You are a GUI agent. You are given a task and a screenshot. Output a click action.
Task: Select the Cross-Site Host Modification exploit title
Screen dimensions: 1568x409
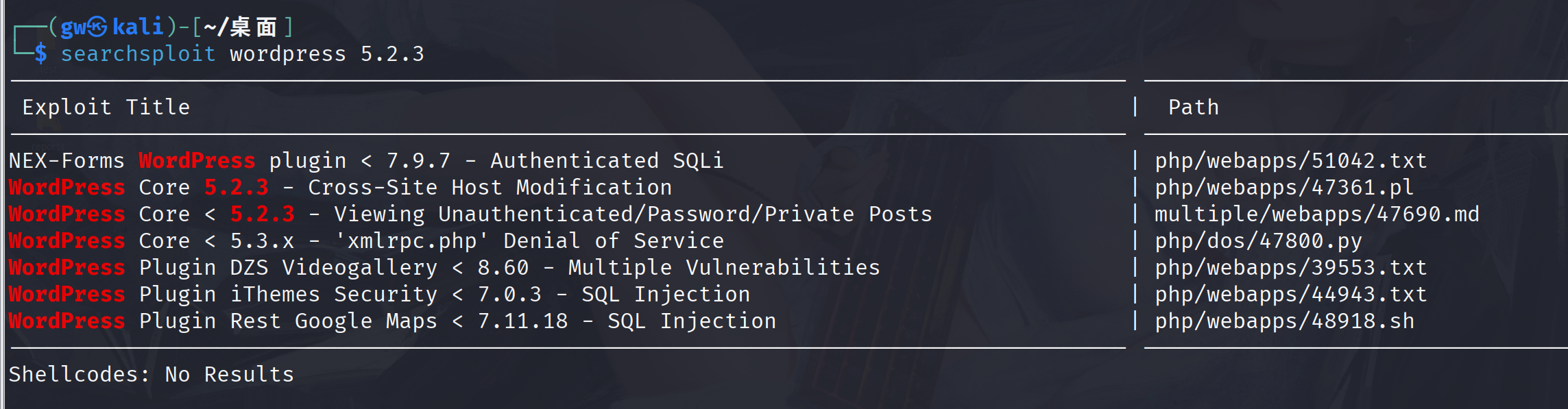[x=340, y=187]
